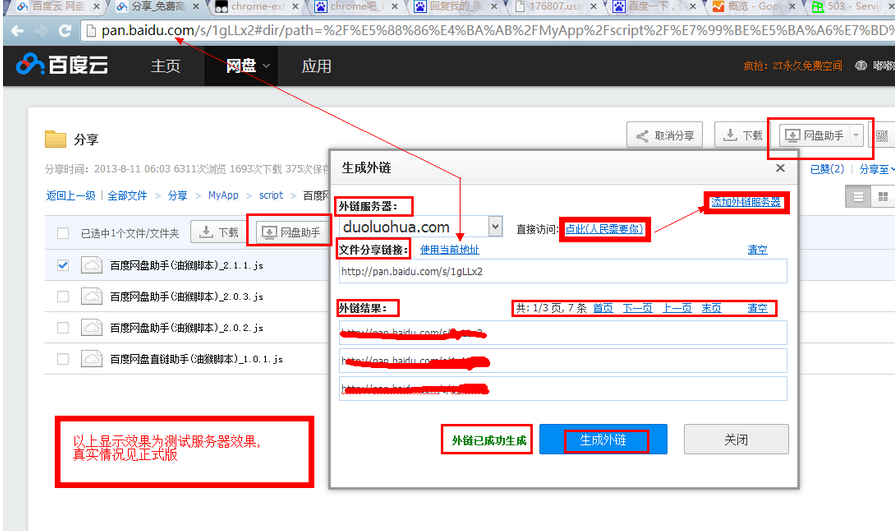Screen dimensions: 895x531
Task: Click the top 下载 button
Action: tap(743, 135)
